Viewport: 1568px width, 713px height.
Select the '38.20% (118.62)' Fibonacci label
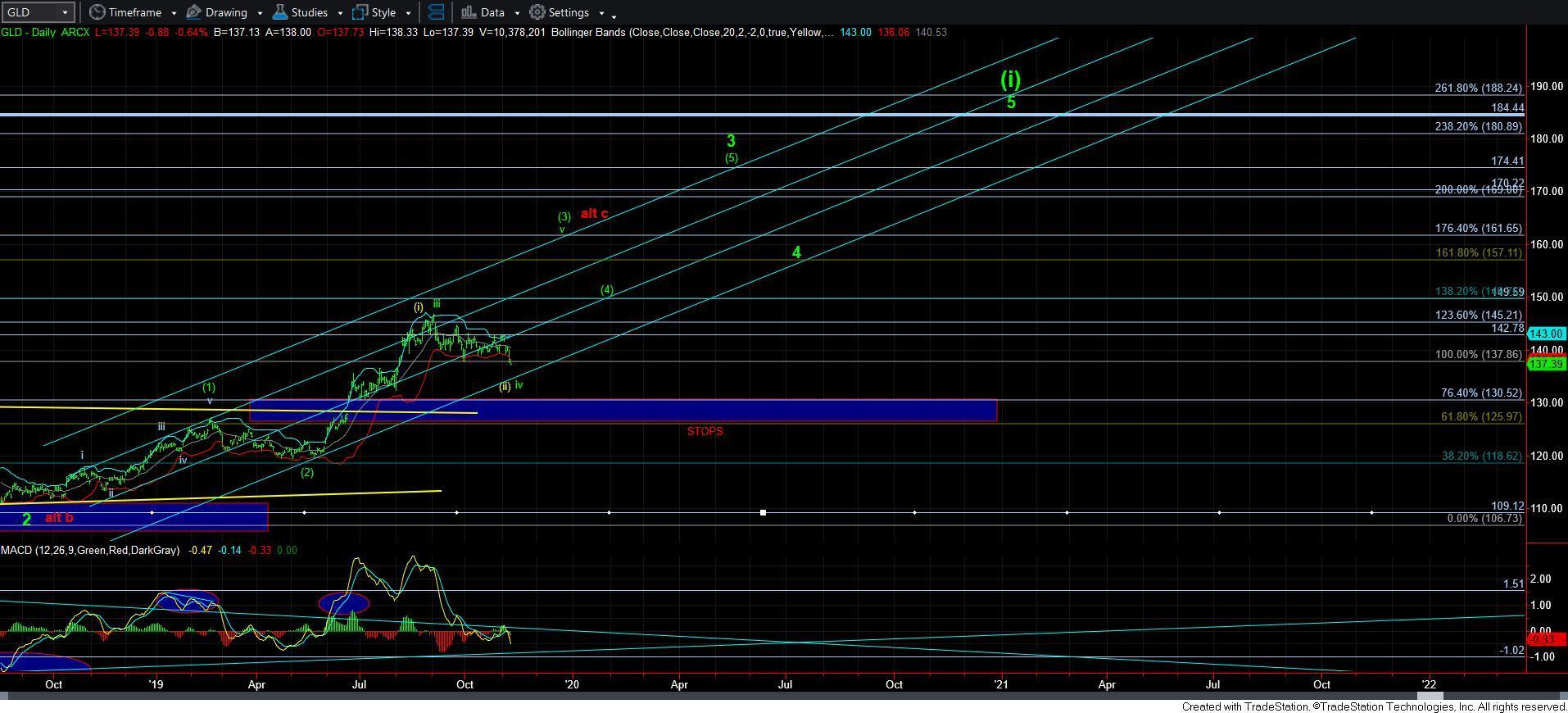(x=1481, y=456)
